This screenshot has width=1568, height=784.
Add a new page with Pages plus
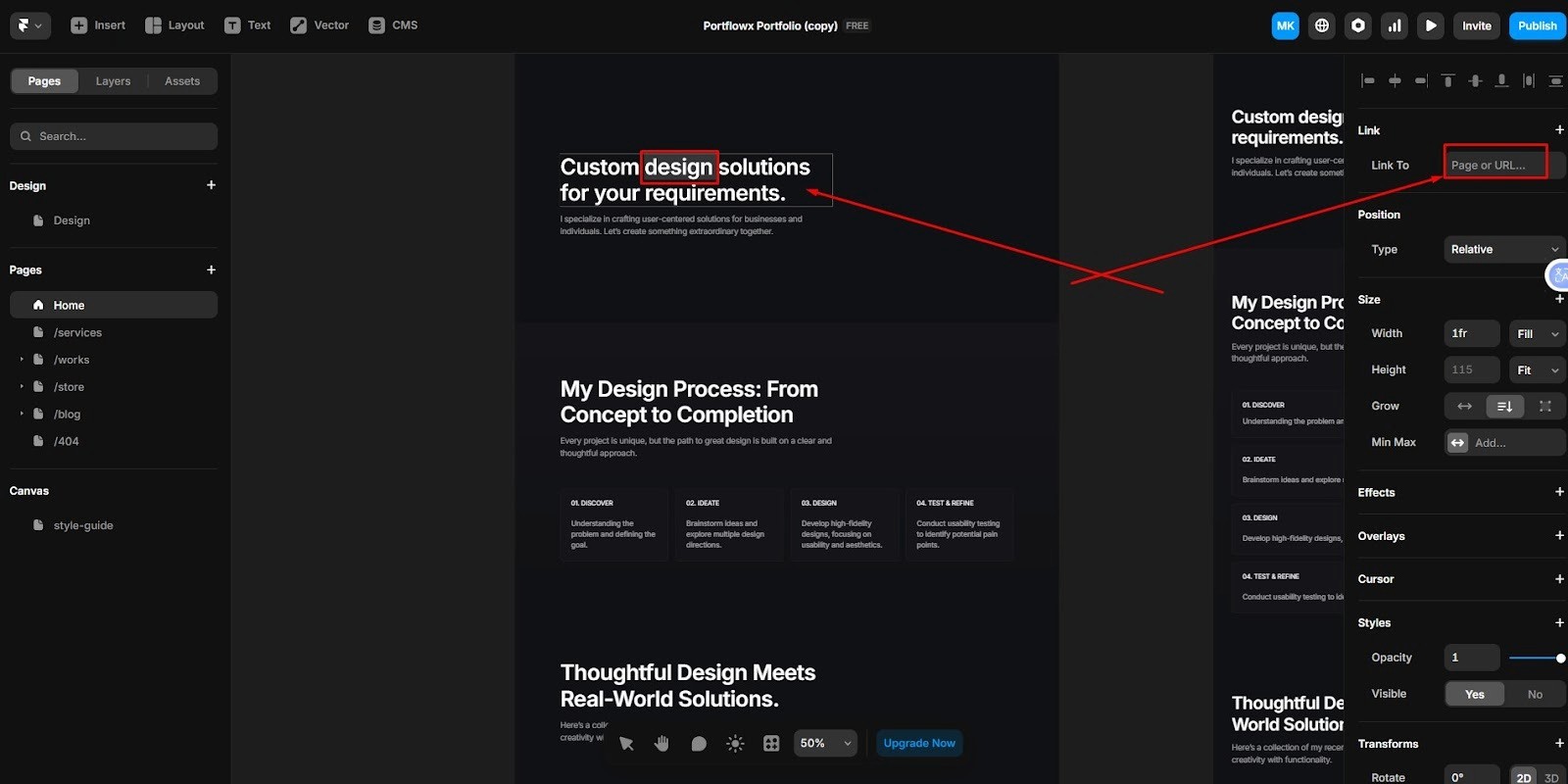click(x=211, y=269)
